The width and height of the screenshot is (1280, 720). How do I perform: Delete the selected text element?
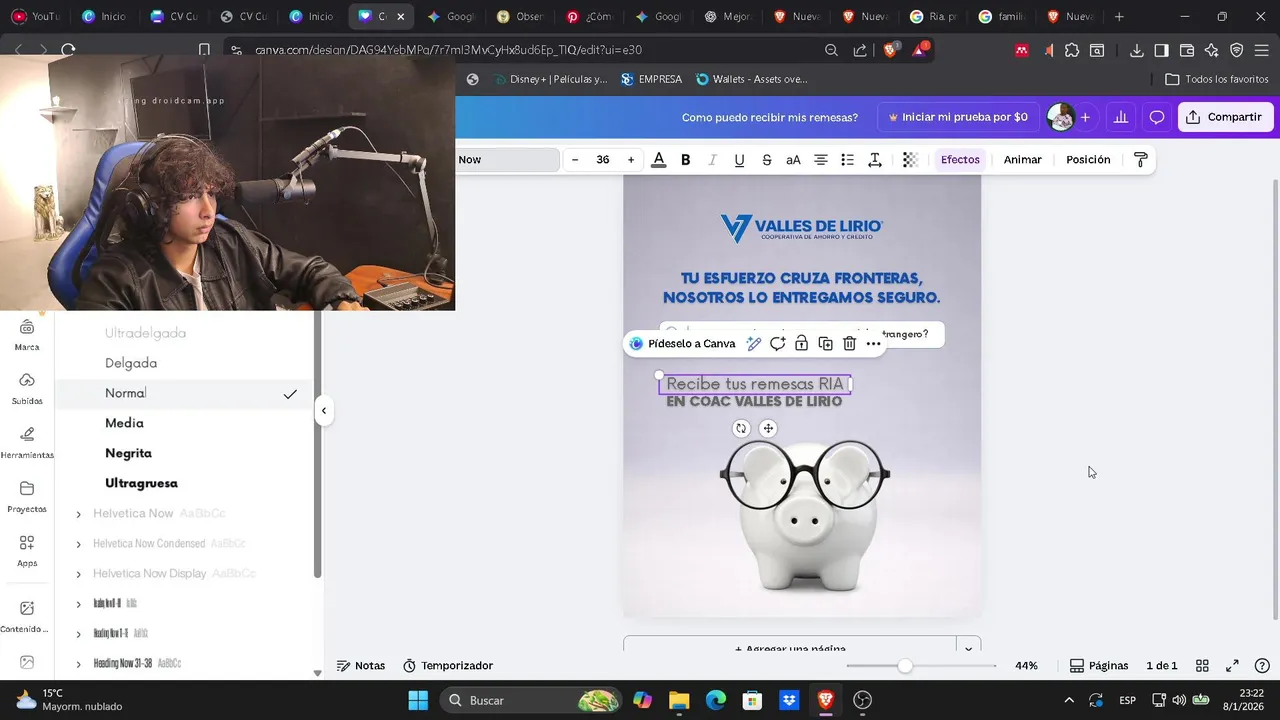pyautogui.click(x=849, y=343)
